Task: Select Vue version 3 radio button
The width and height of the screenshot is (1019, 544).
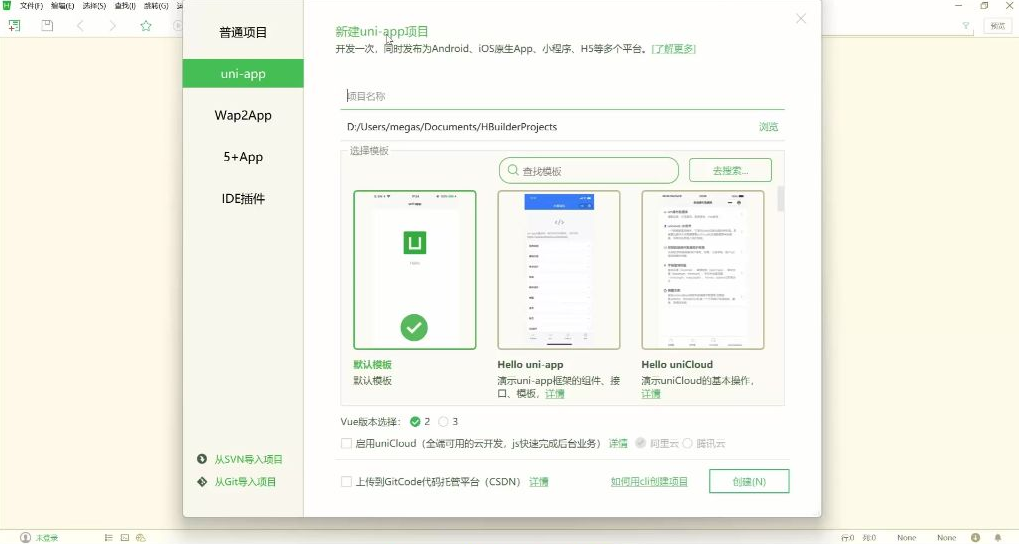Action: click(x=443, y=422)
